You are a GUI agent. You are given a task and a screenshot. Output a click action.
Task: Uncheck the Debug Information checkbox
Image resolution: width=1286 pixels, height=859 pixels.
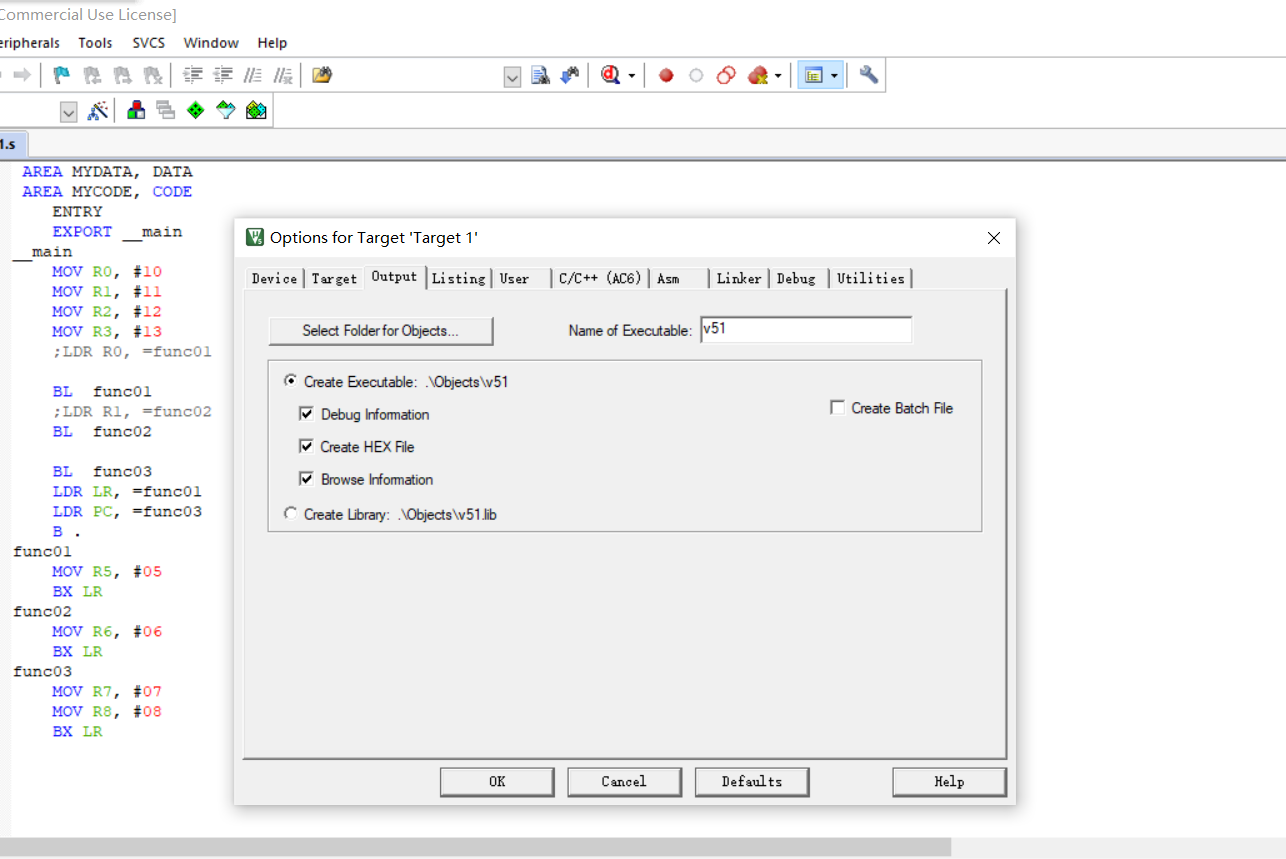(307, 414)
